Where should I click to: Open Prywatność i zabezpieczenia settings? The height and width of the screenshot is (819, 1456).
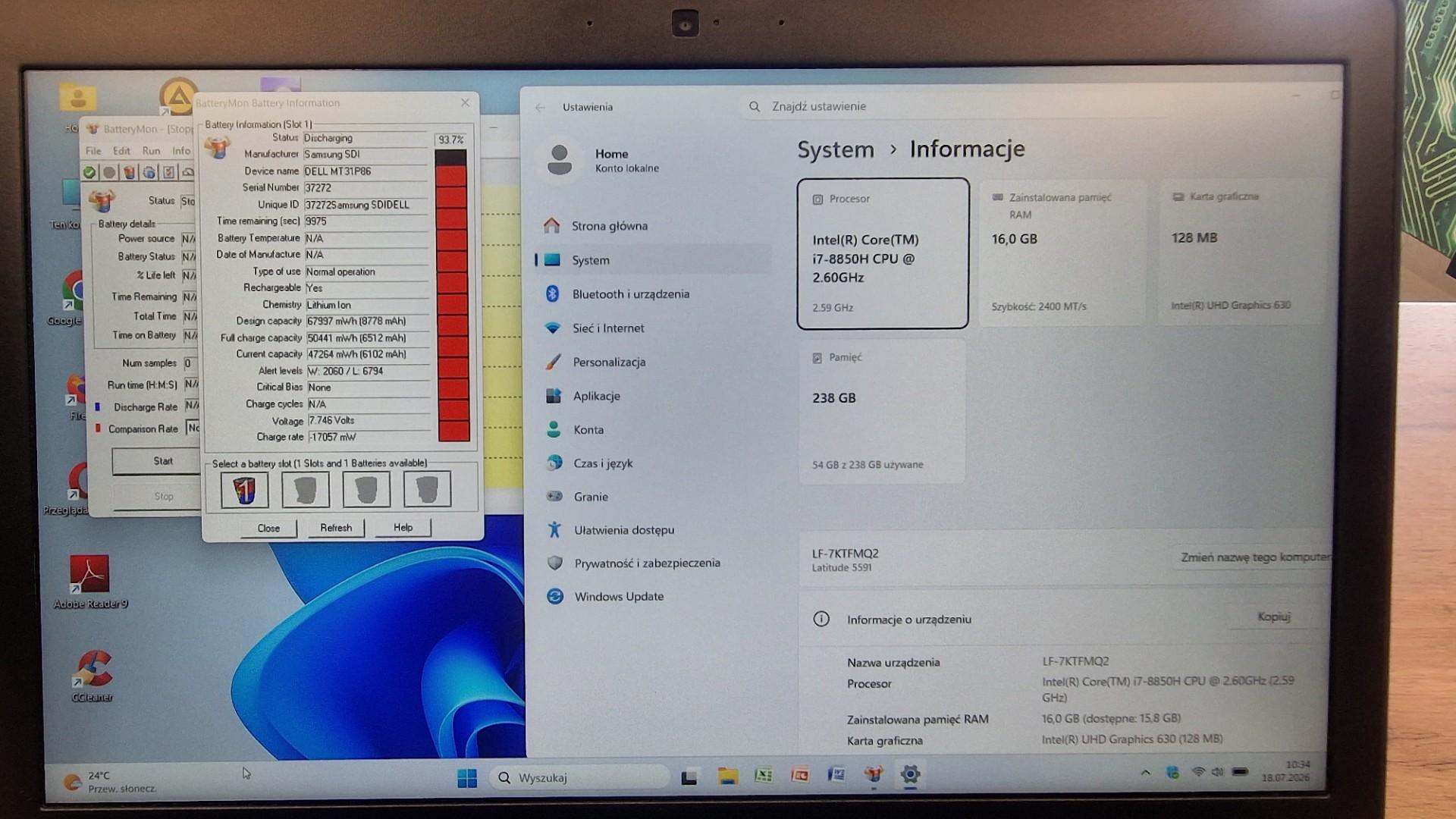click(x=647, y=563)
